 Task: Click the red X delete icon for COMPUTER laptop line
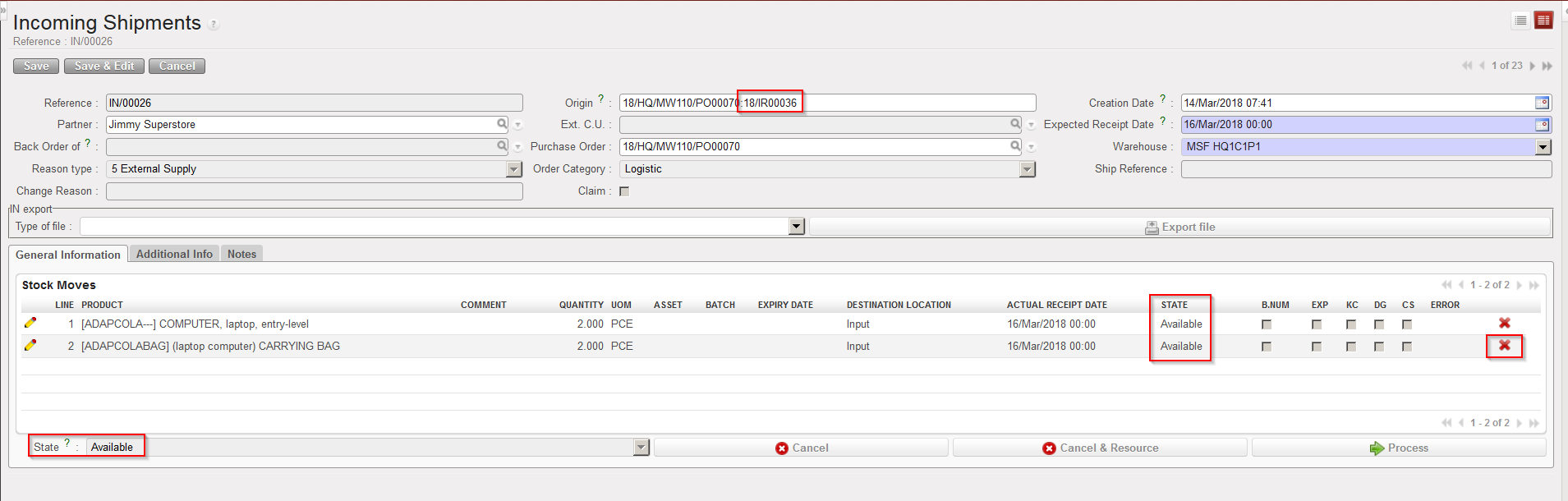pos(1504,324)
